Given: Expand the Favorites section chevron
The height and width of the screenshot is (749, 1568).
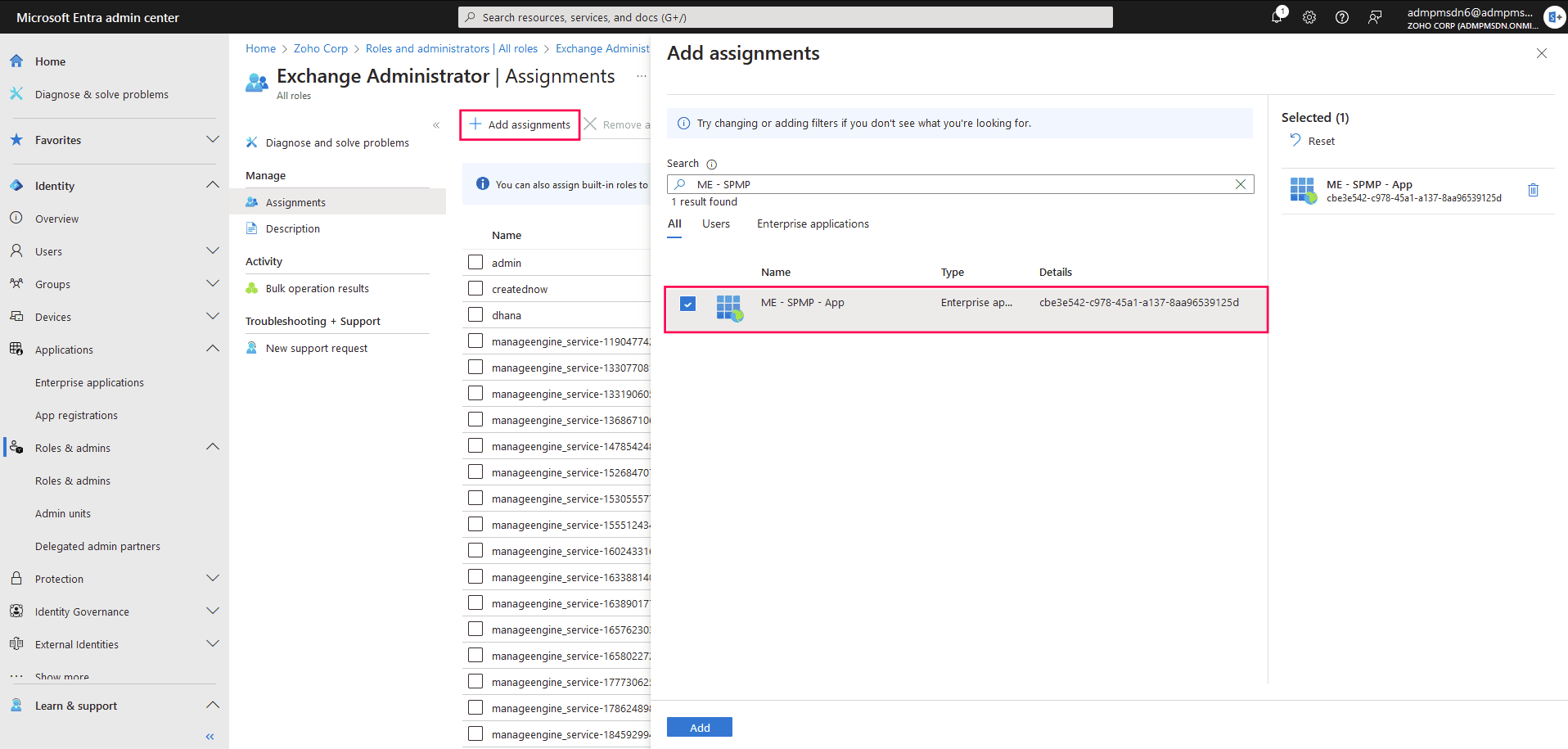Looking at the screenshot, I should [213, 140].
